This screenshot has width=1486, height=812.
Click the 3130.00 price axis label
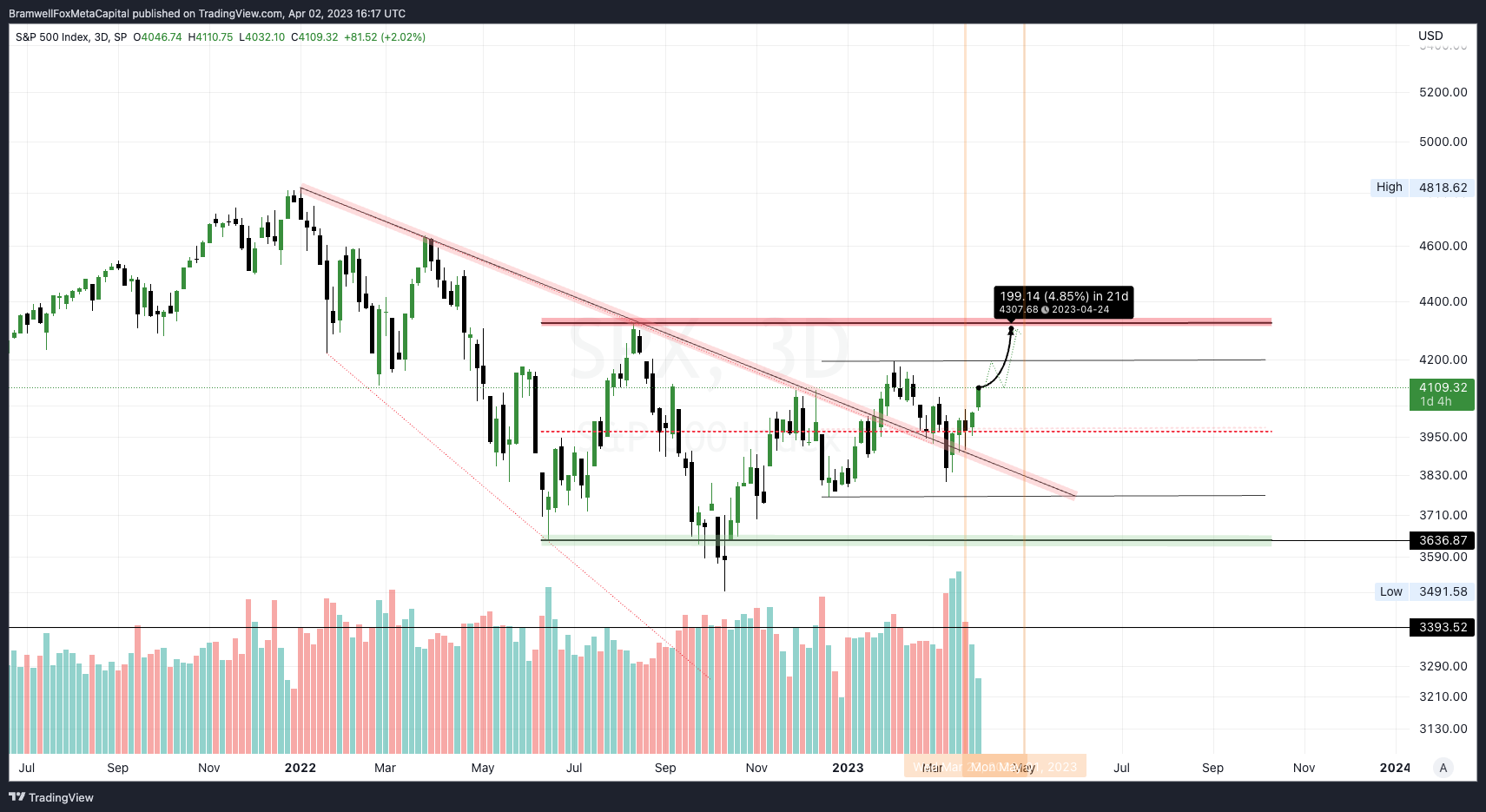click(x=1443, y=729)
